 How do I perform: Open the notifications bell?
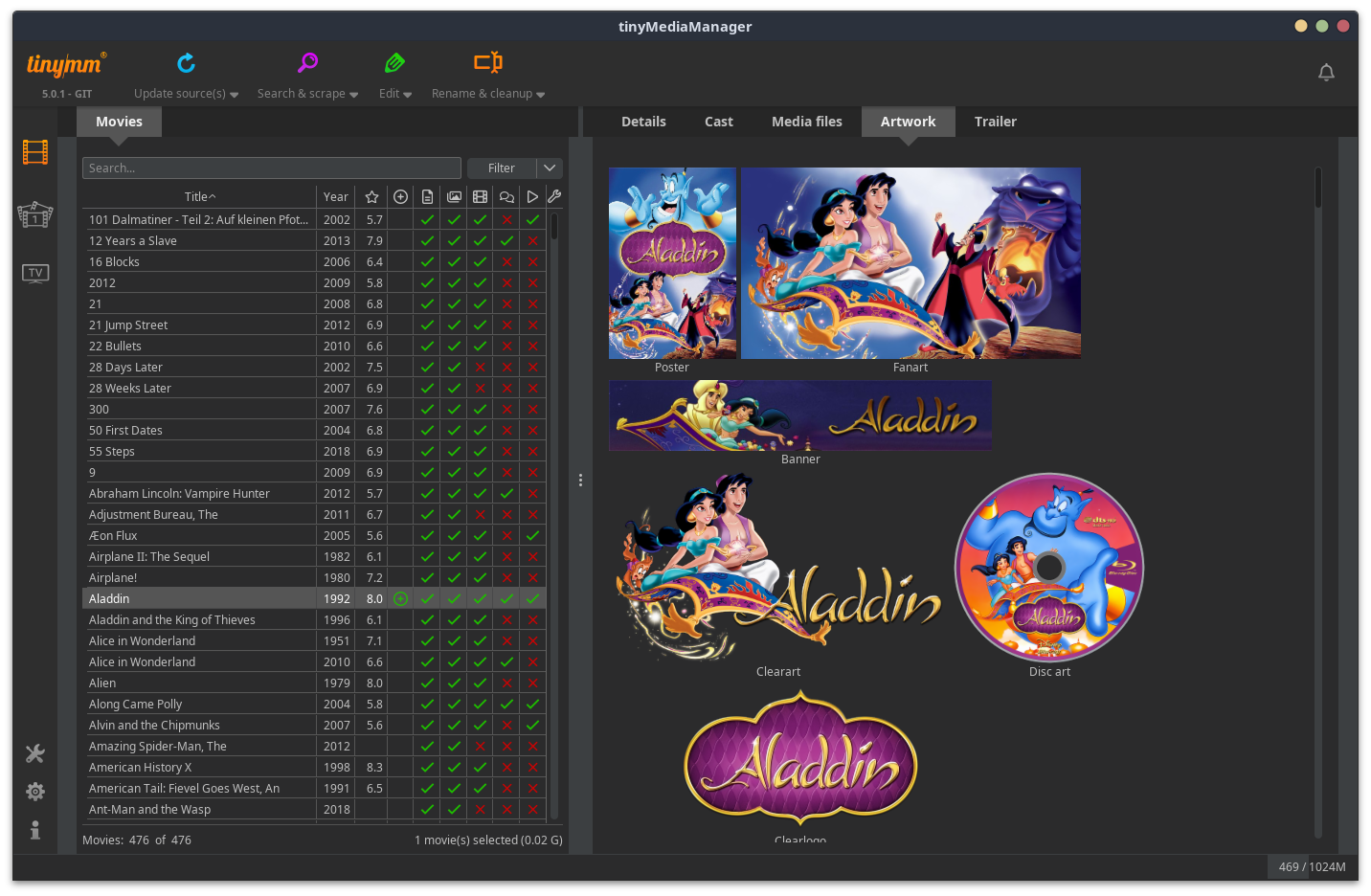1326,73
